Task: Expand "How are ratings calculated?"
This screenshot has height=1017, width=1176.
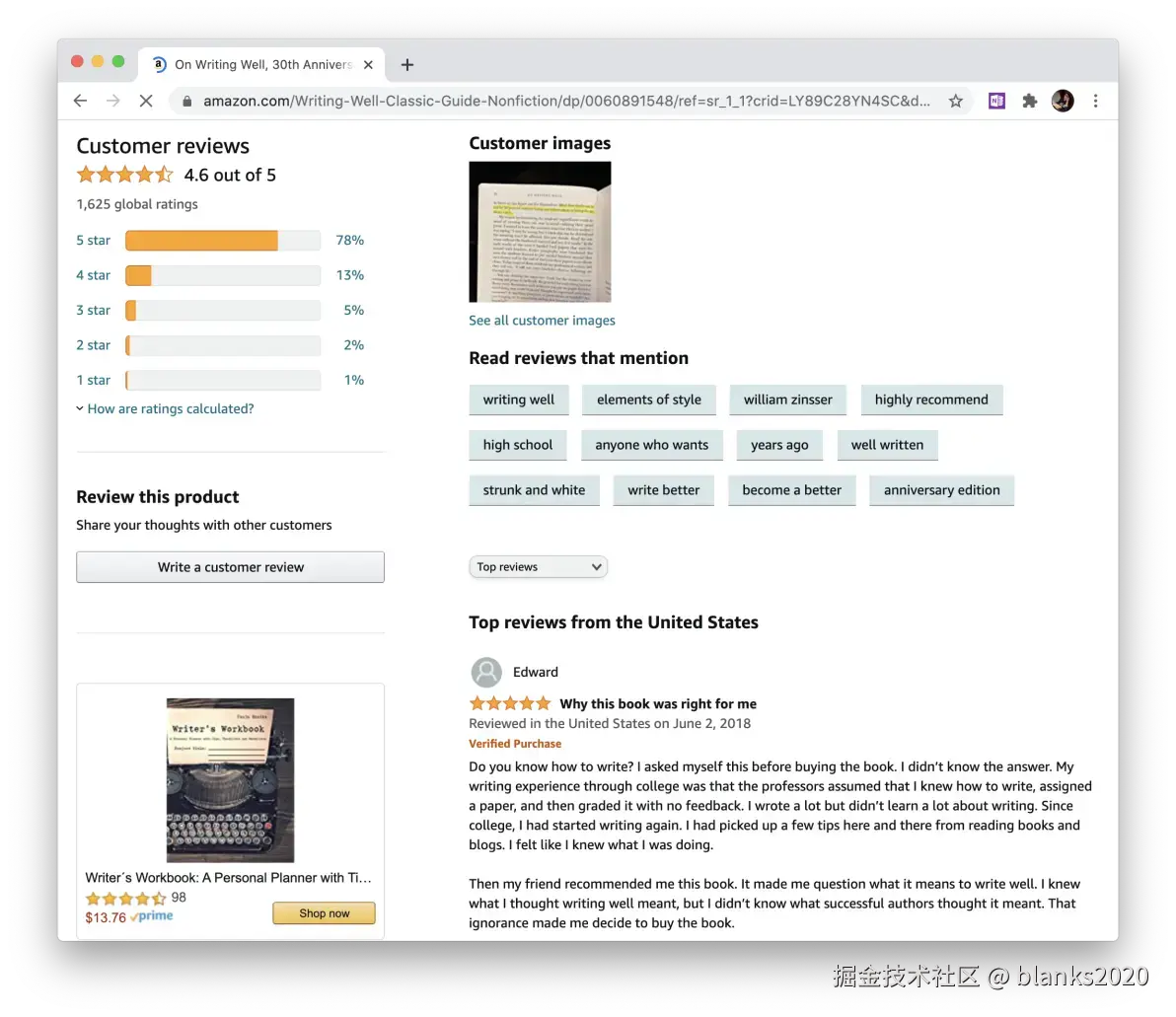Action: [171, 408]
